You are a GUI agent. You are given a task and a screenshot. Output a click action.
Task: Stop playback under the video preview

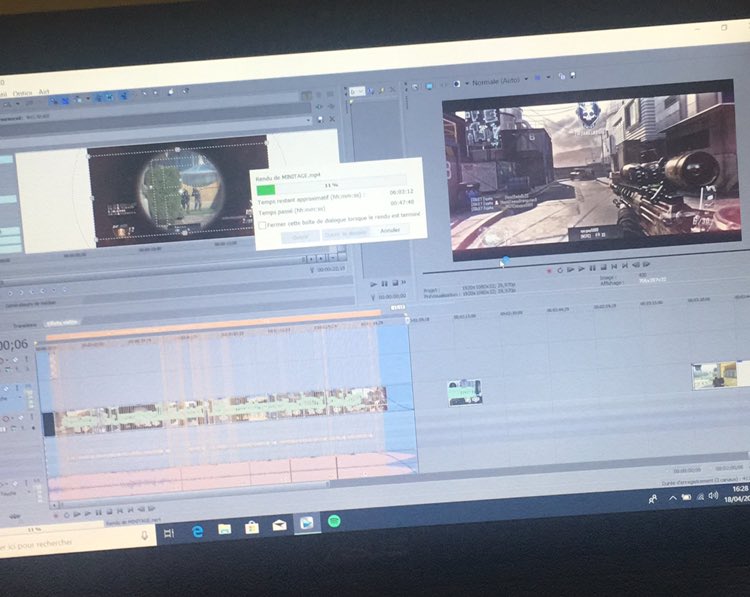coord(603,267)
